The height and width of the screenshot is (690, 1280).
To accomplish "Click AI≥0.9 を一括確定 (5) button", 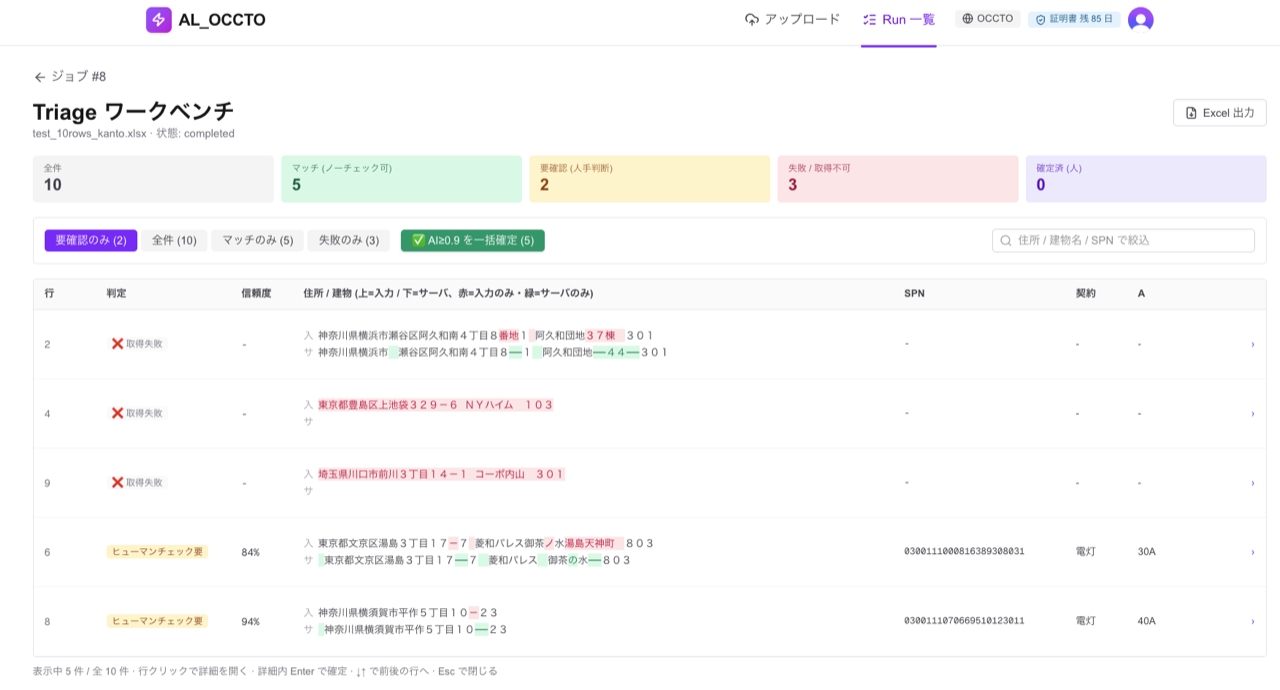I will 473,240.
